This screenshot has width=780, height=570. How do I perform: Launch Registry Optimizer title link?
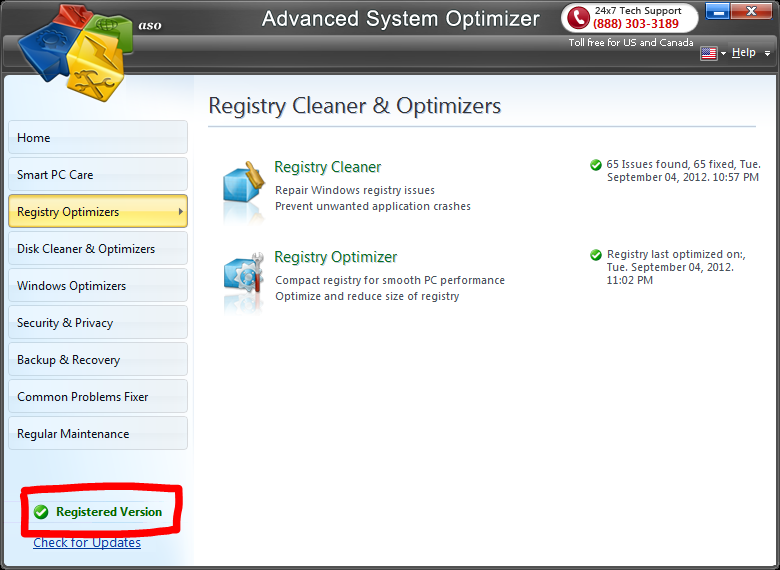coord(336,257)
